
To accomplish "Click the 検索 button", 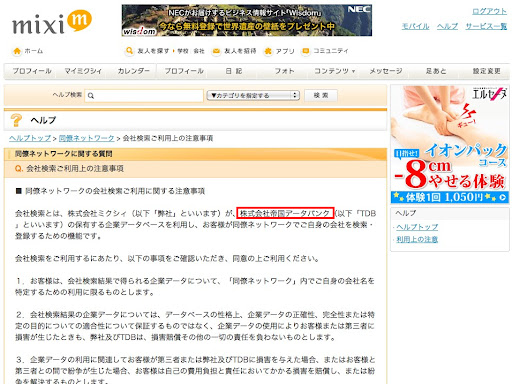I will coord(321,95).
